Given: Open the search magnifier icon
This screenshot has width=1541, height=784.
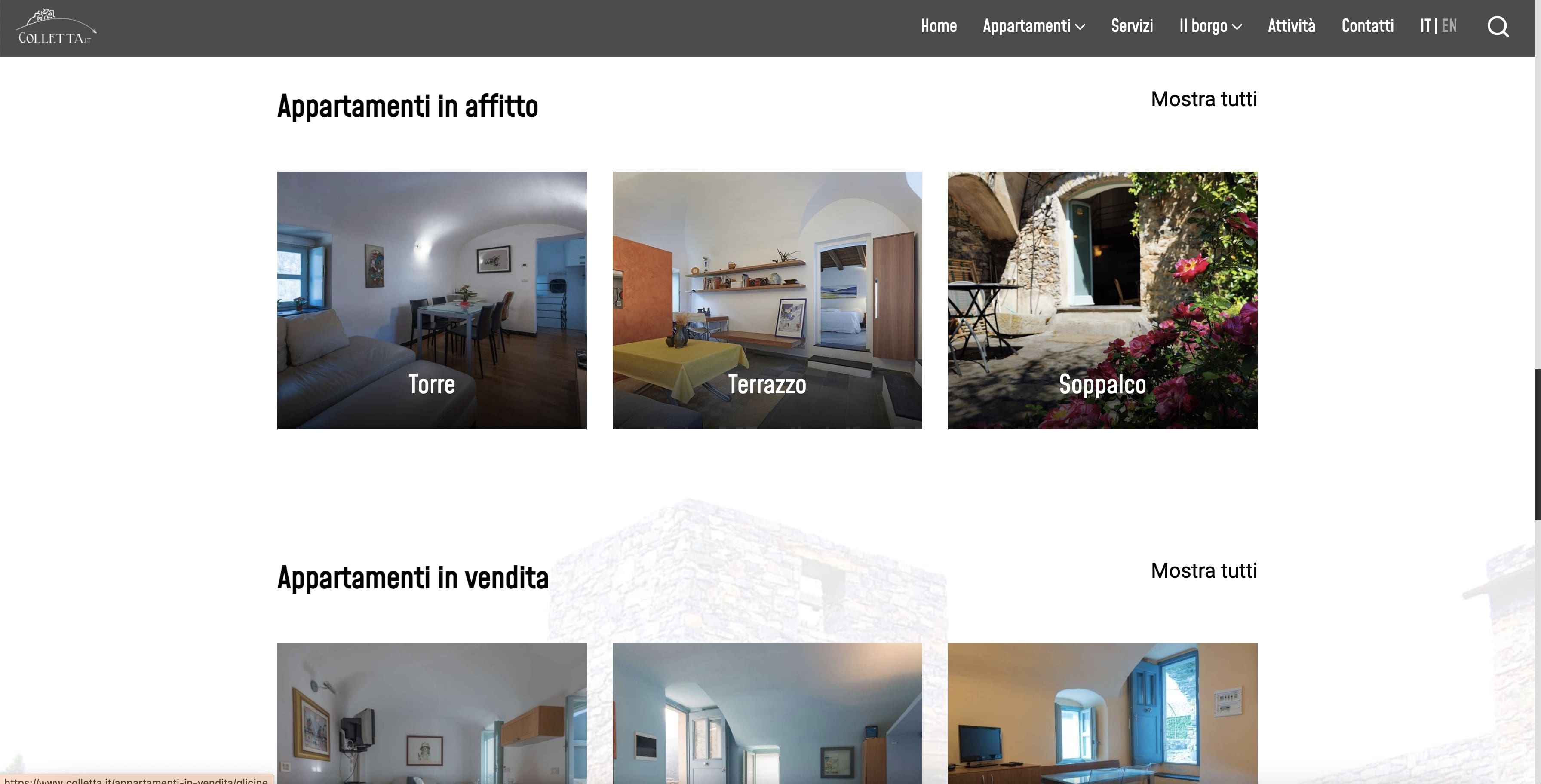Looking at the screenshot, I should pyautogui.click(x=1498, y=27).
